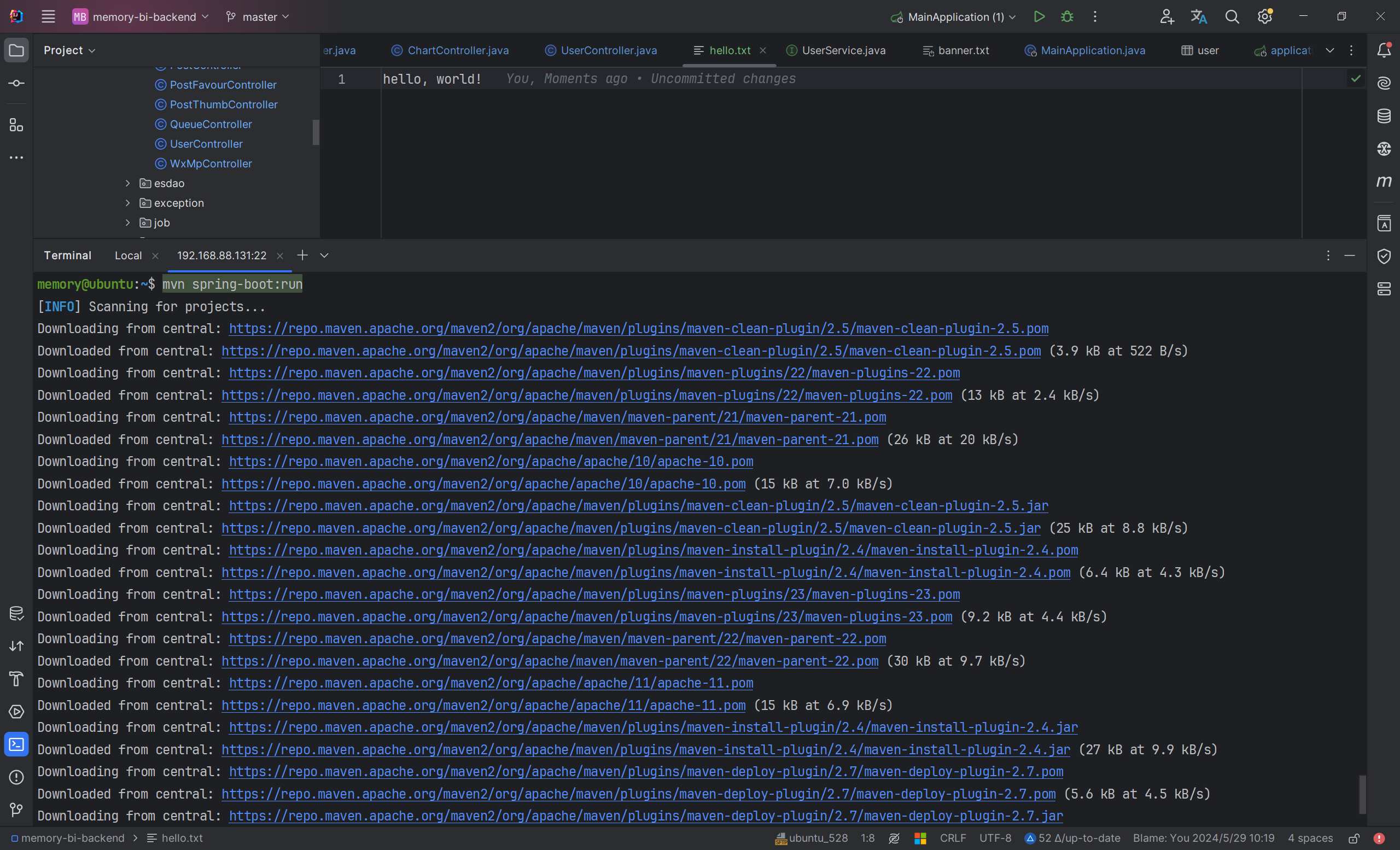Open the Project view dropdown
This screenshot has width=1400, height=850.
click(69, 50)
